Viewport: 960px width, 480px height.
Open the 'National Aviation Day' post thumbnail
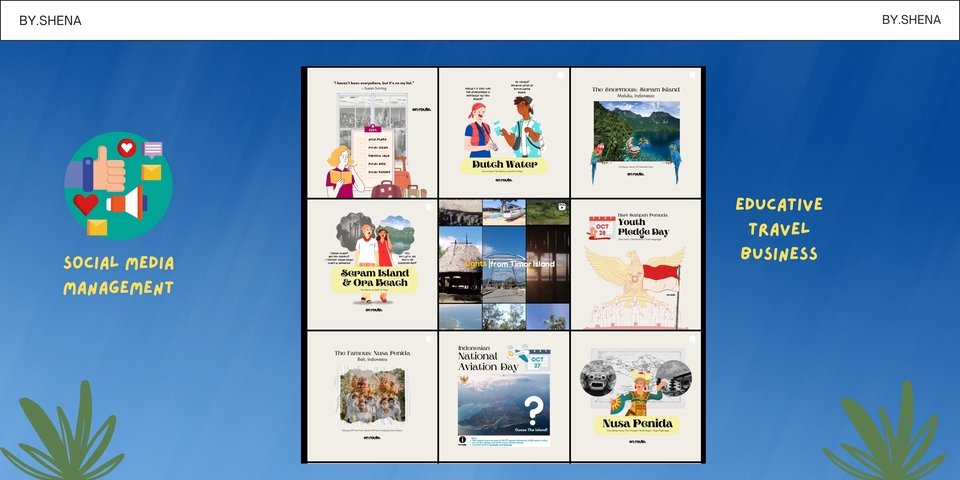tap(504, 397)
